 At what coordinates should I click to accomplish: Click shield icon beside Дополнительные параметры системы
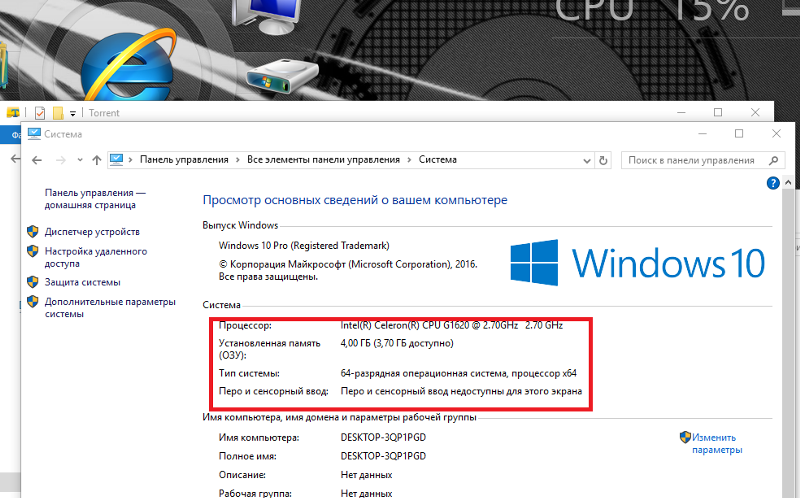(x=33, y=302)
